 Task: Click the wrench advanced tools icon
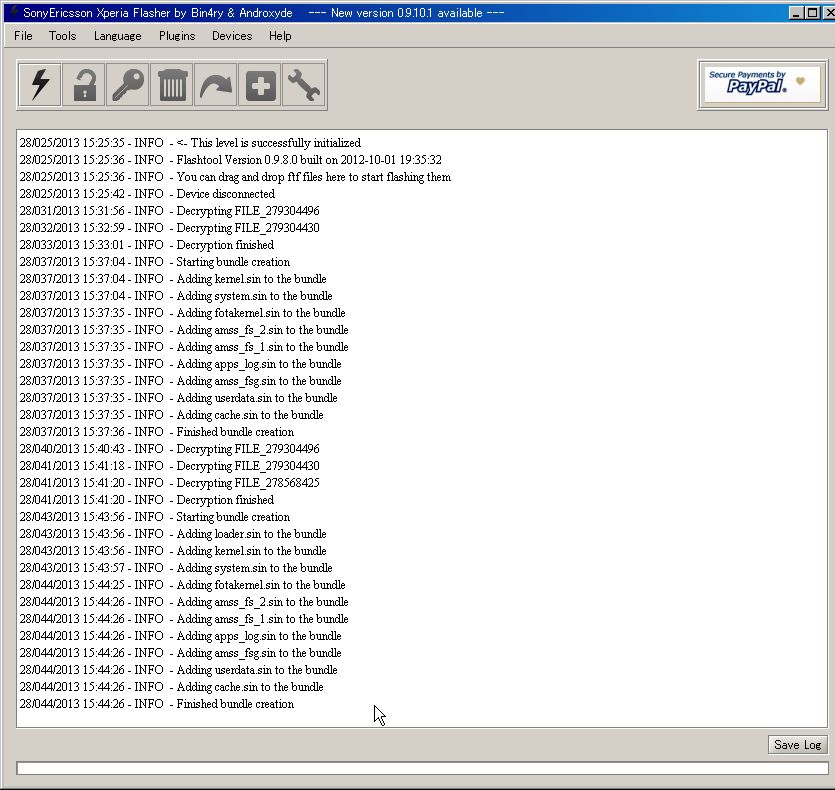(304, 85)
